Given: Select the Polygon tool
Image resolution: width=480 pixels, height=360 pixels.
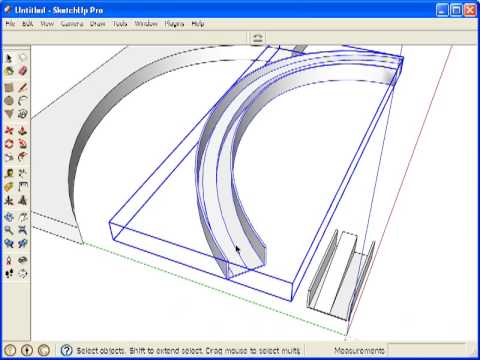Looking at the screenshot, I should tap(9, 114).
